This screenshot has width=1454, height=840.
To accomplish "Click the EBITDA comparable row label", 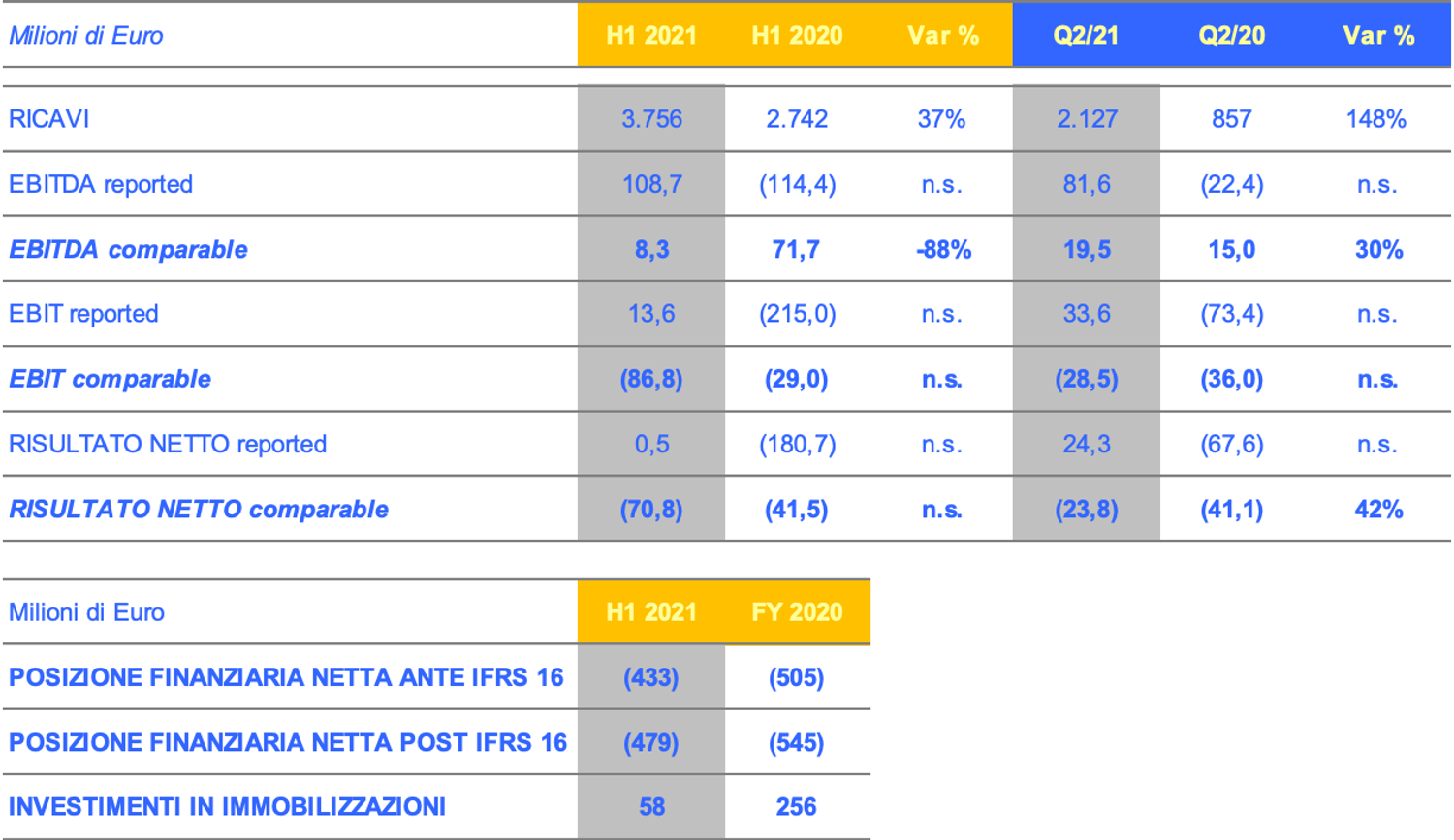I will [128, 250].
